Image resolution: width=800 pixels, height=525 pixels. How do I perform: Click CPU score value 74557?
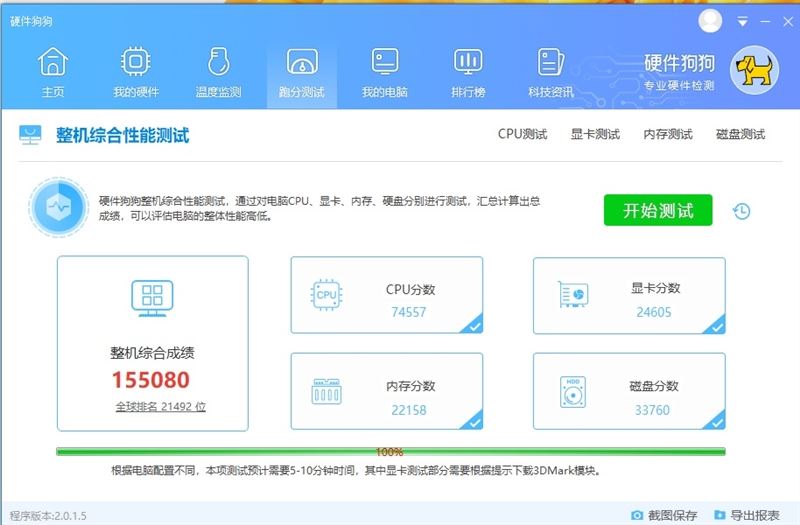click(x=409, y=312)
